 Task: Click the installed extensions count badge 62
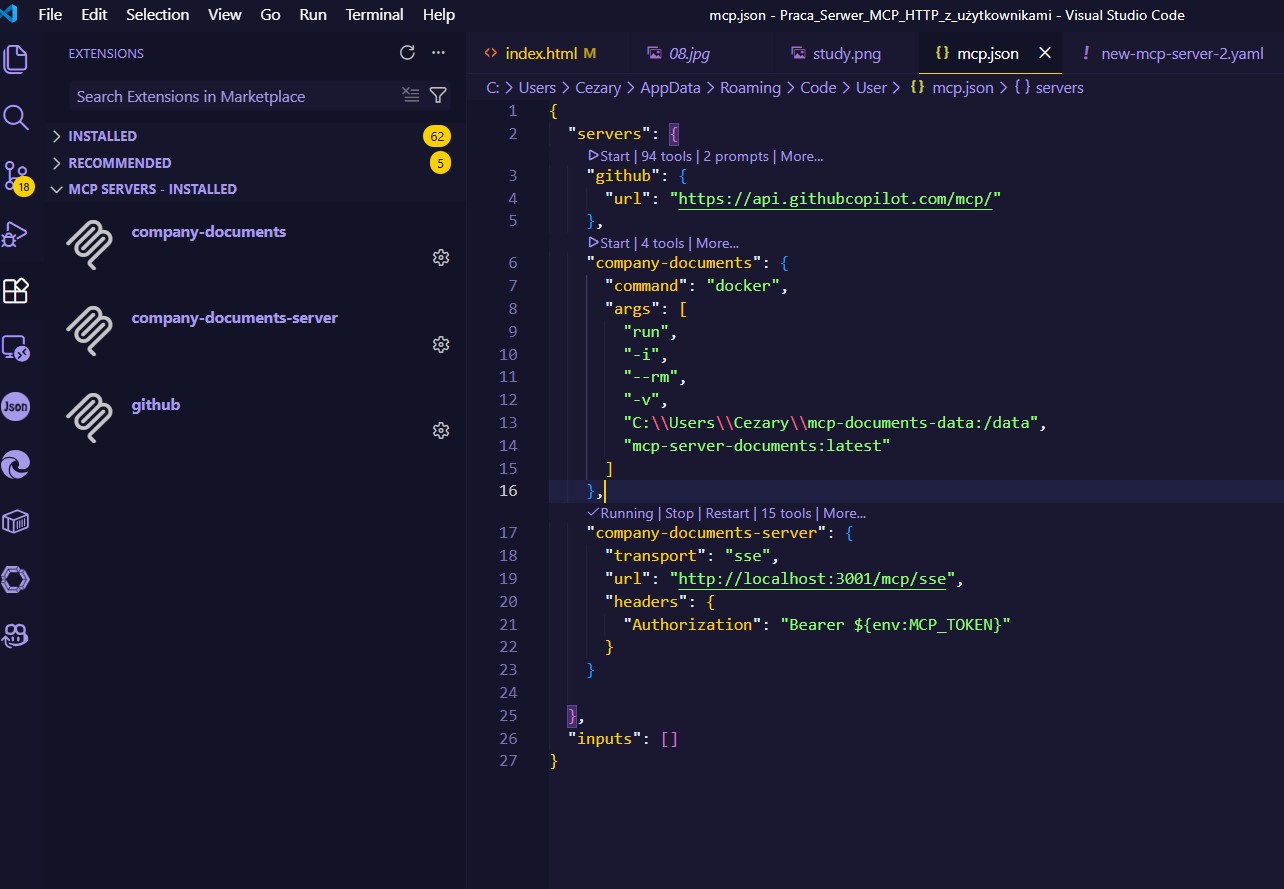tap(437, 136)
